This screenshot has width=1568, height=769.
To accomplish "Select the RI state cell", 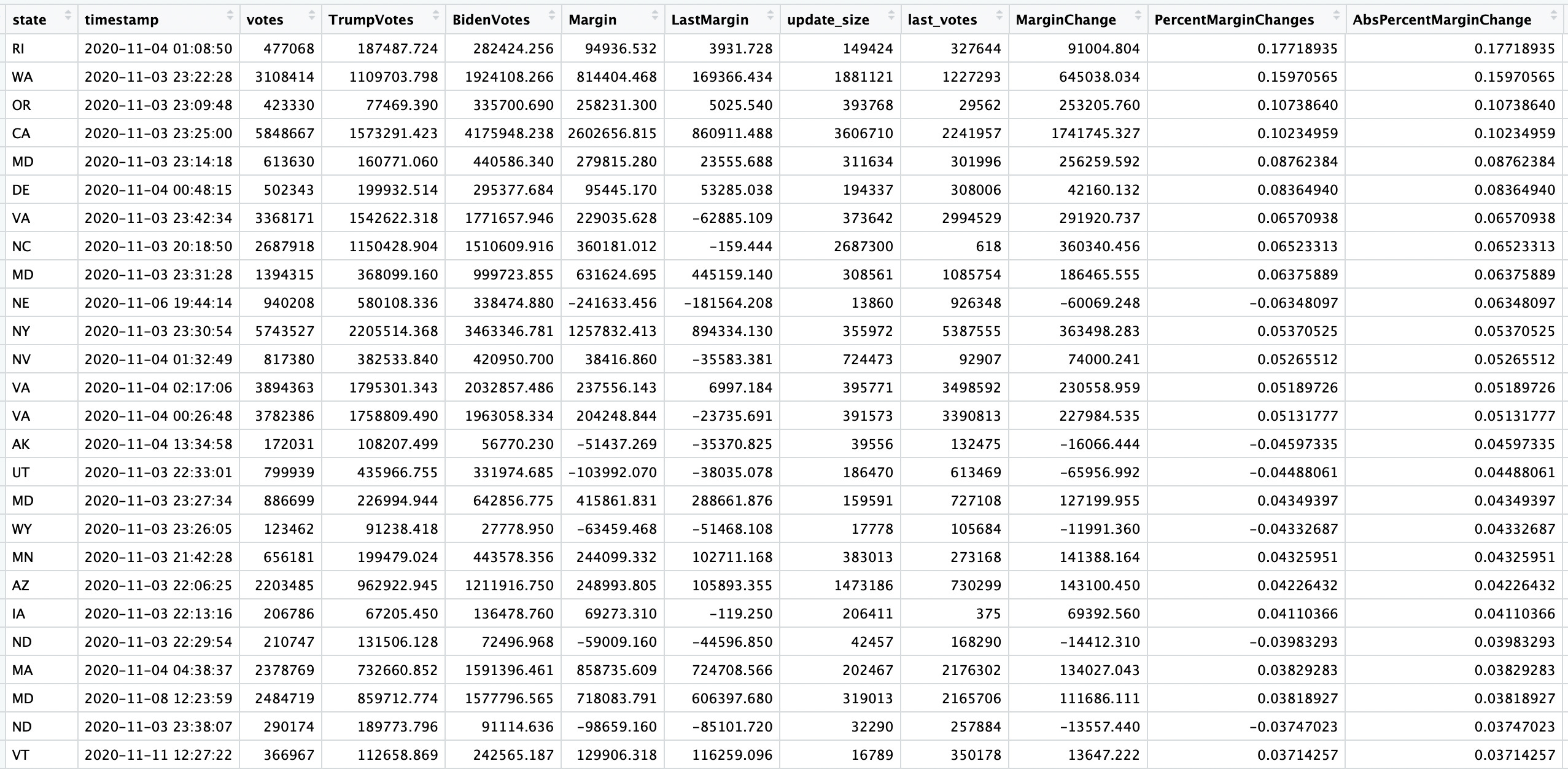I will (18, 49).
